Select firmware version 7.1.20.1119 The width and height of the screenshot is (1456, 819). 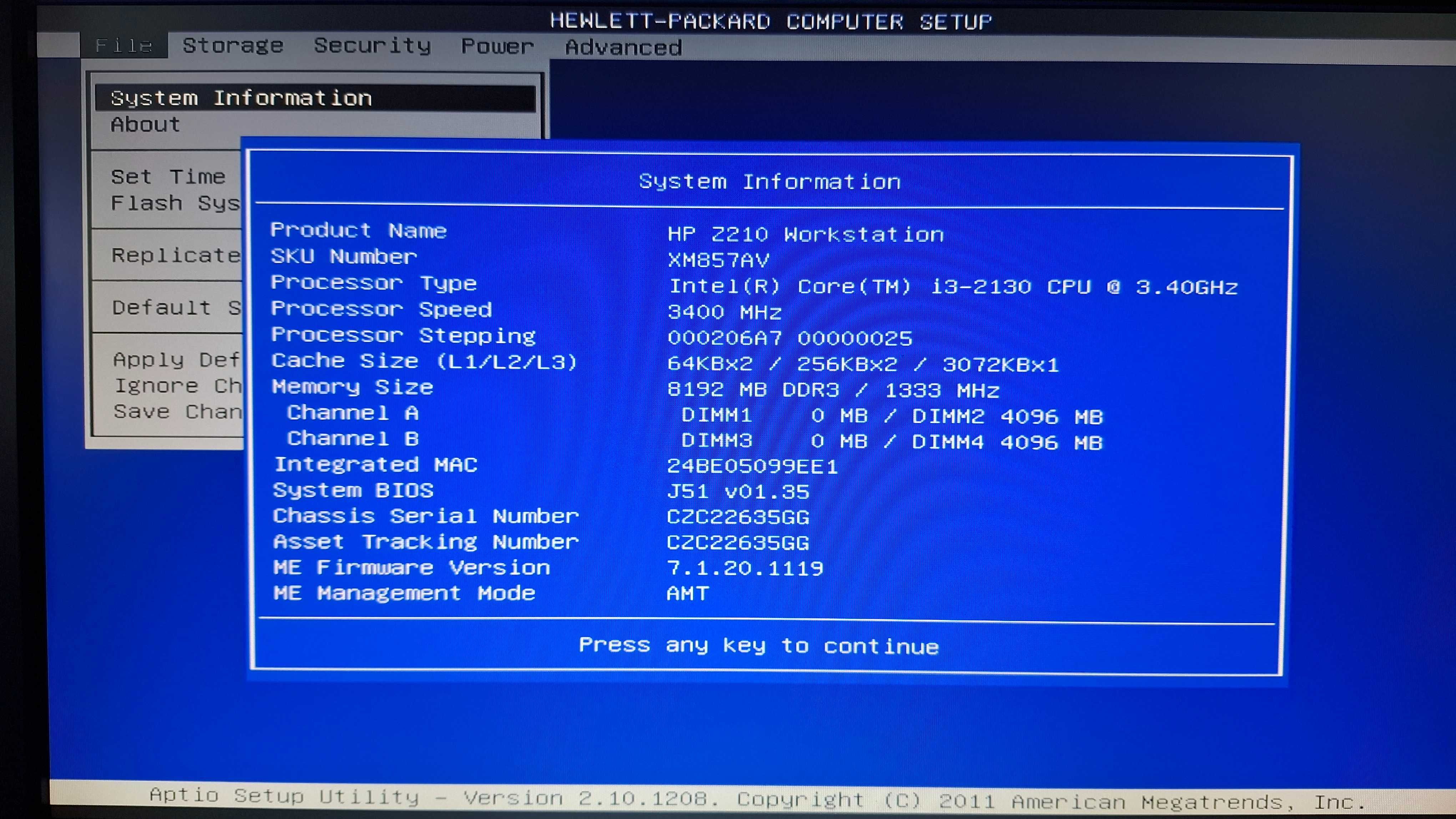pyautogui.click(x=745, y=569)
